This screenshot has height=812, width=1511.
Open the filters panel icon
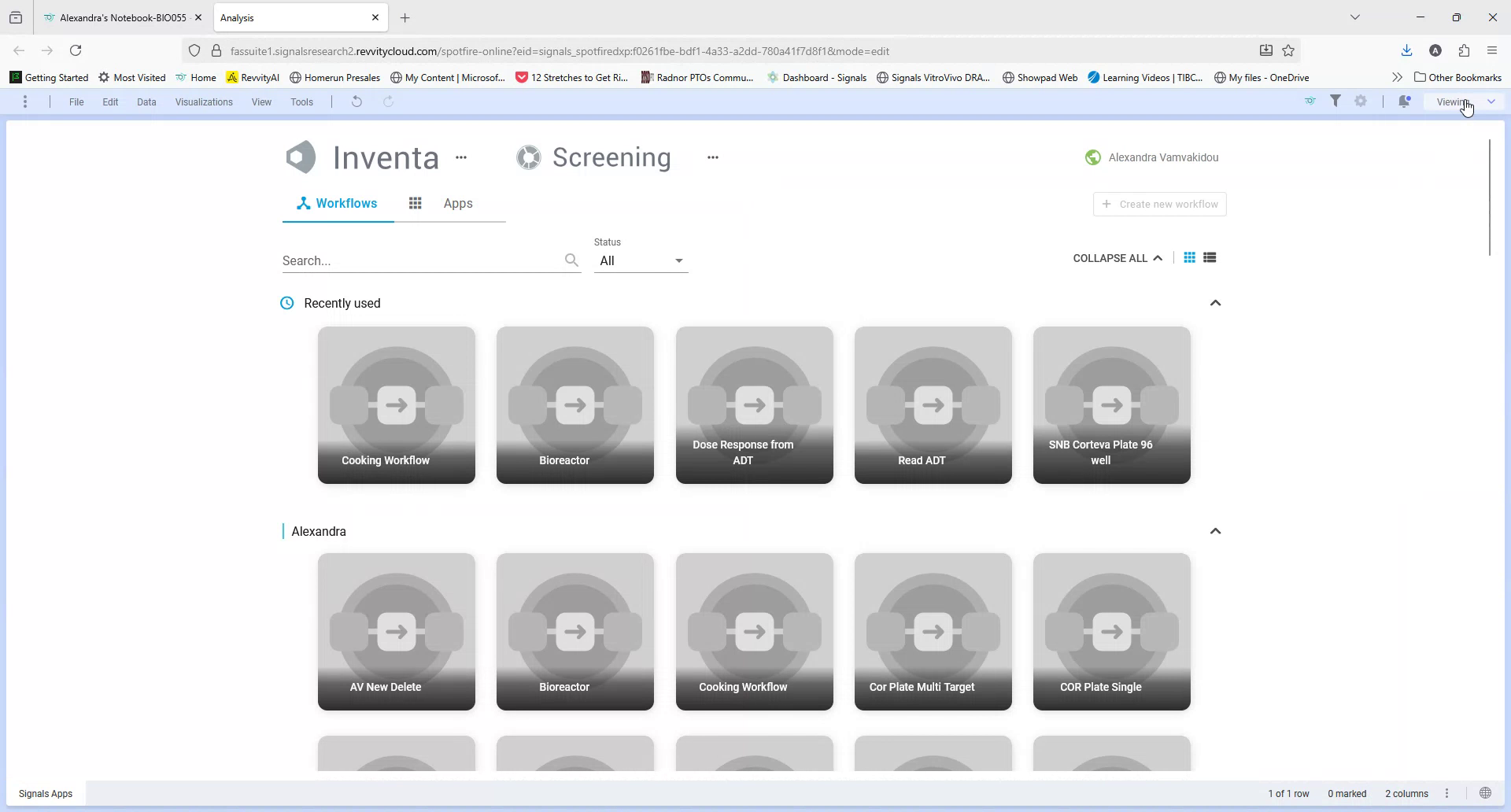[x=1336, y=101]
